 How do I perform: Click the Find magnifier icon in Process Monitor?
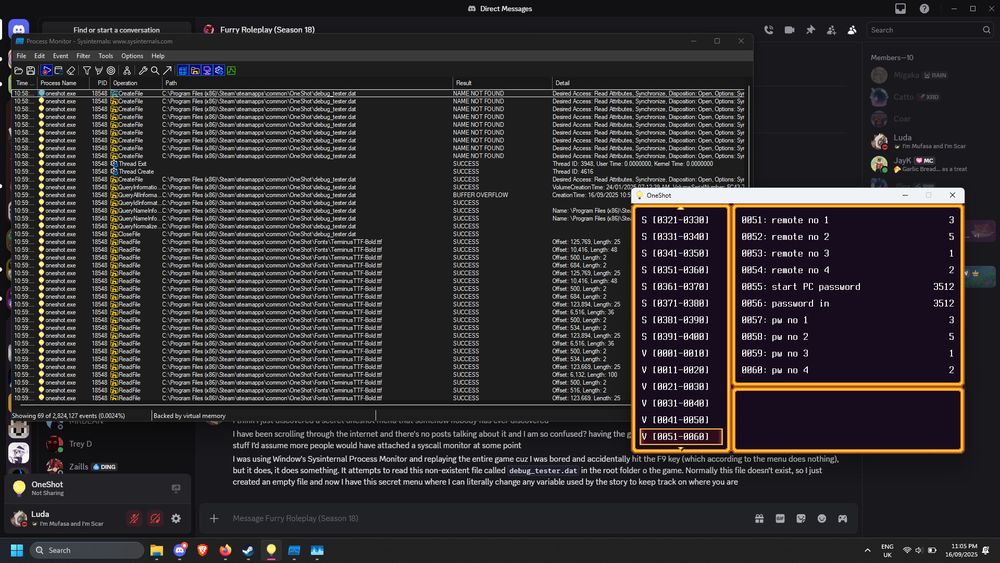coord(155,70)
